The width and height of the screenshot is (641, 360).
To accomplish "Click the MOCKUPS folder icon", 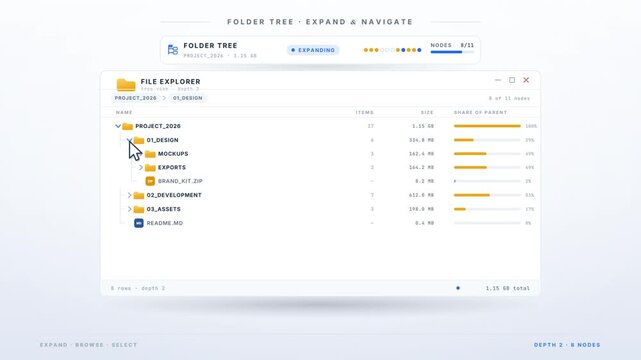I will (x=150, y=154).
